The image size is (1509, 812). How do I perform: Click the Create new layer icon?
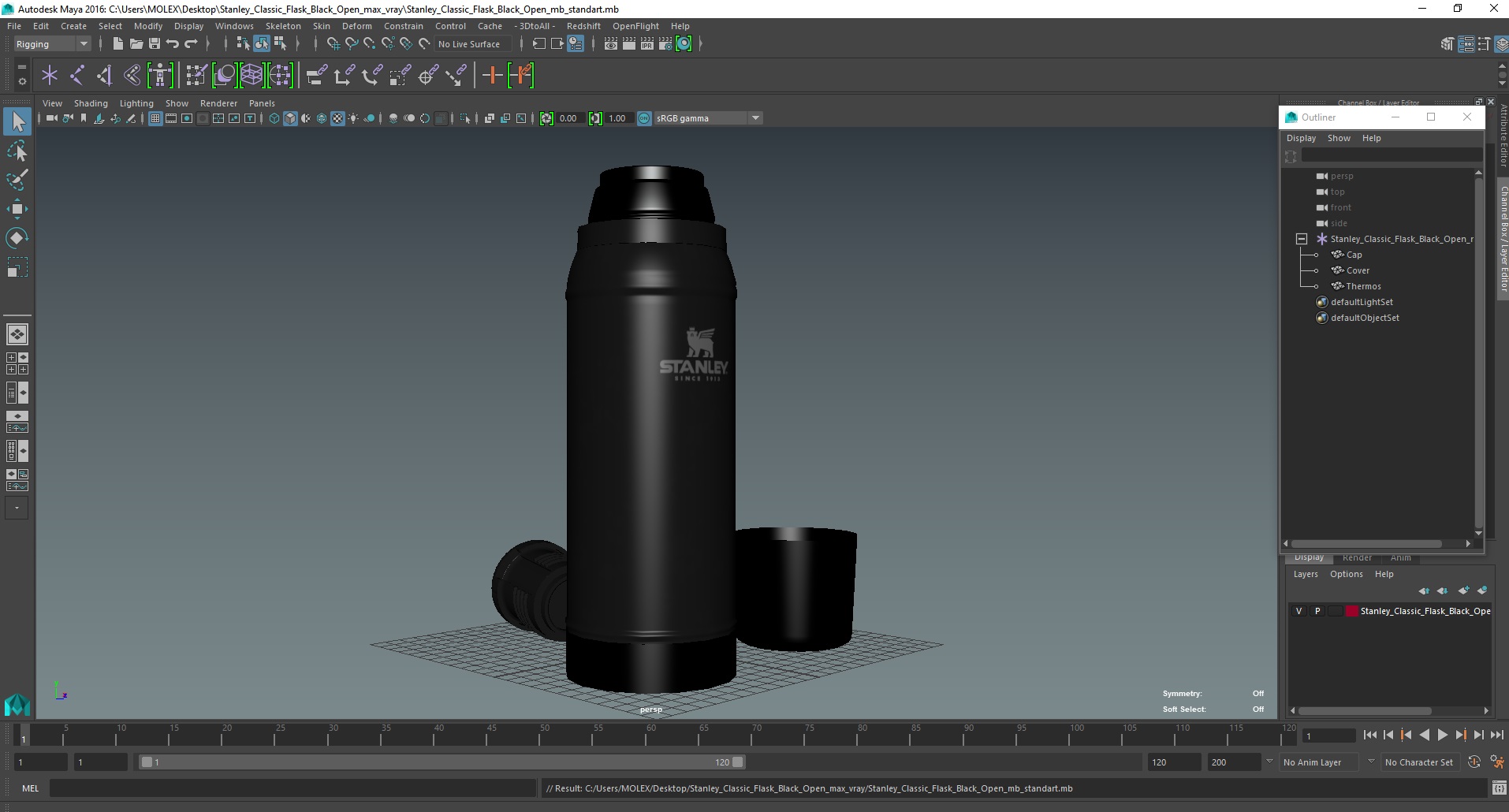(1464, 590)
